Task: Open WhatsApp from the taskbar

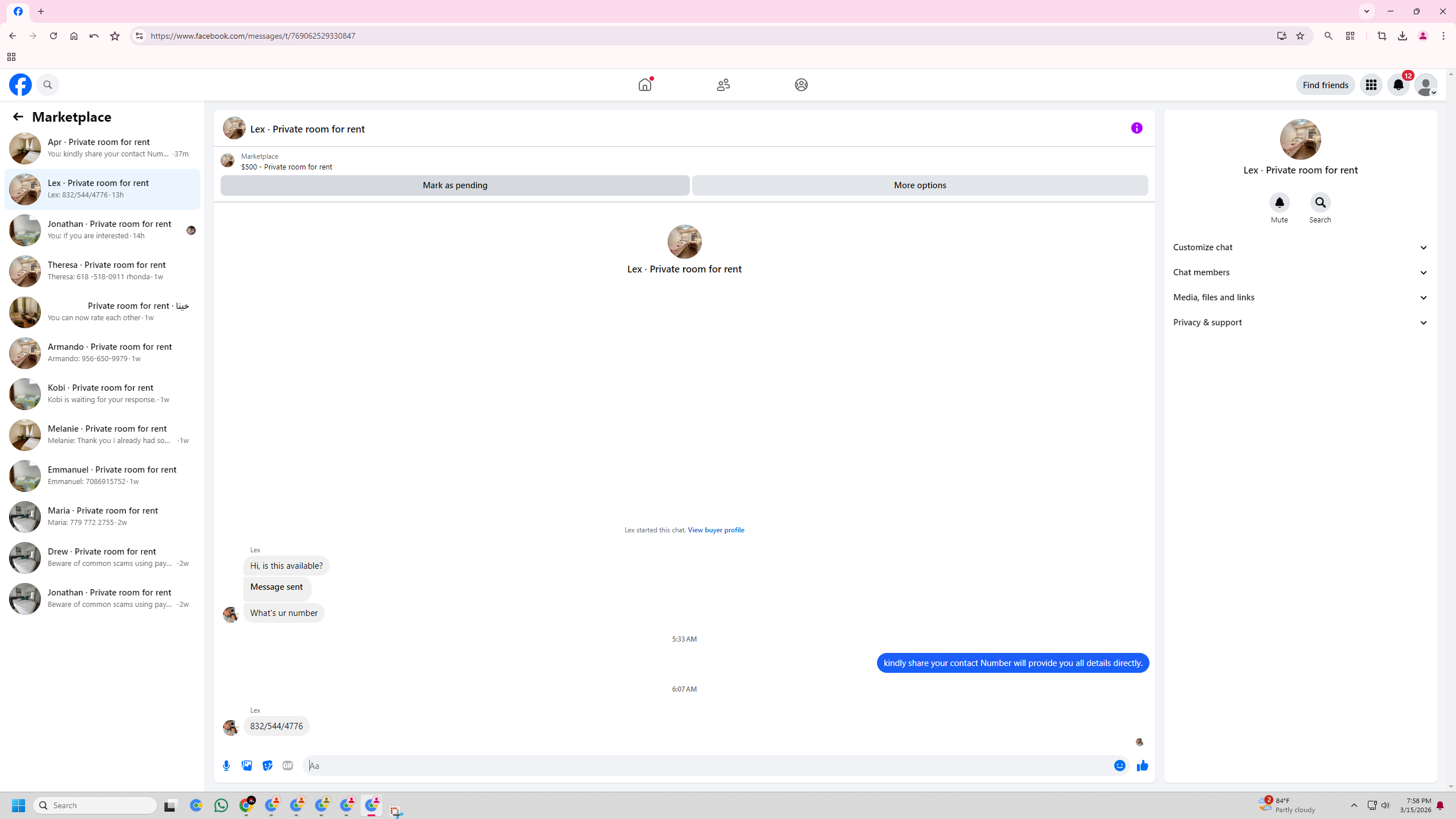Action: coord(221,805)
